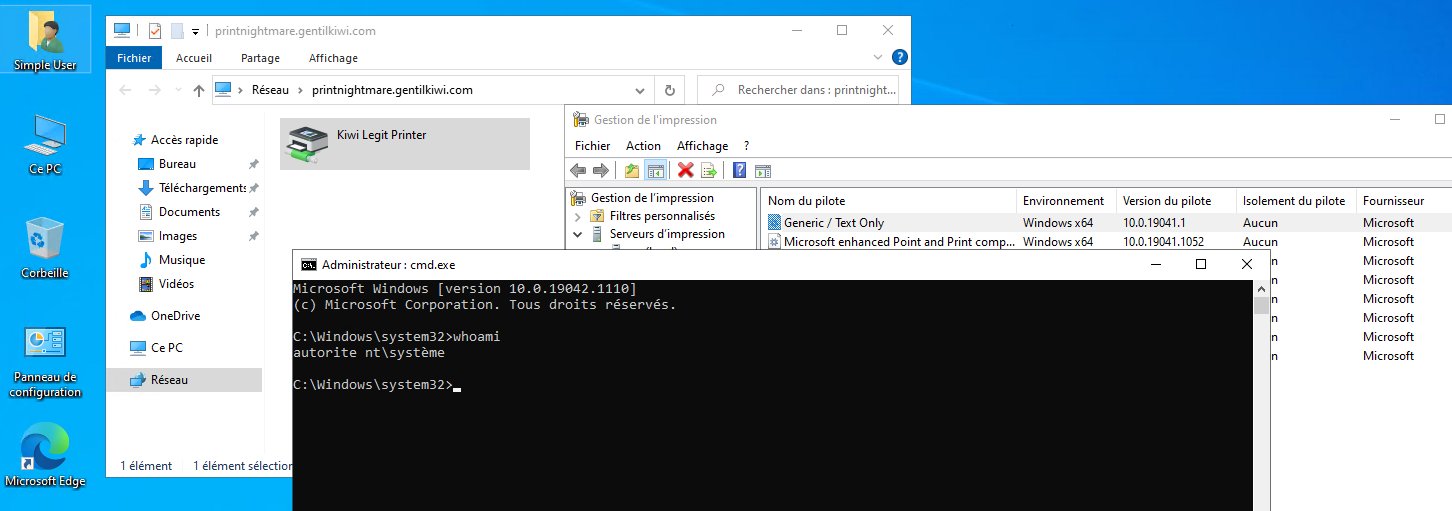Expand the Explorer ribbon with the chevron
Image resolution: width=1452 pixels, height=511 pixels.
tap(878, 58)
